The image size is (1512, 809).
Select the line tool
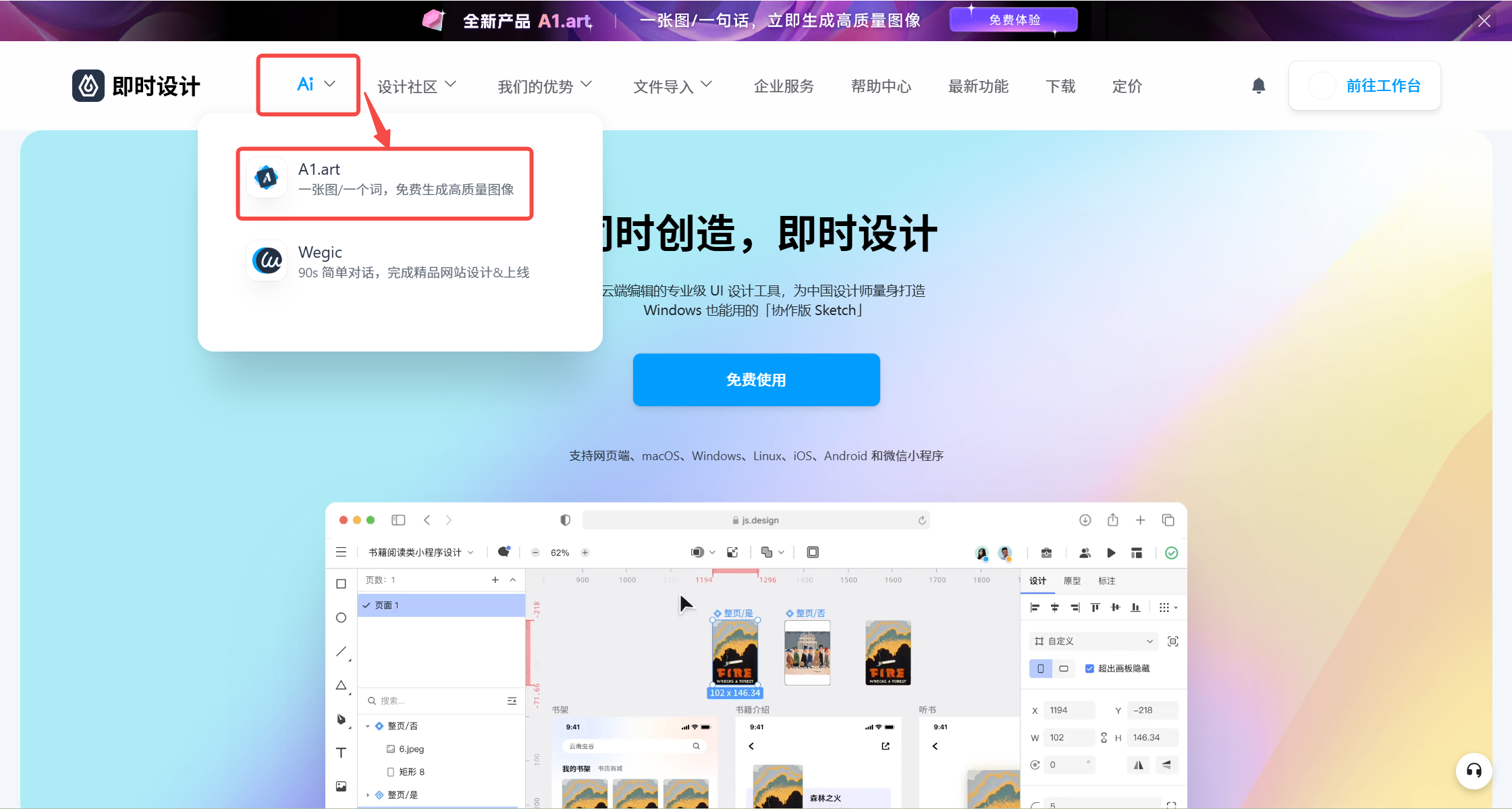click(x=342, y=651)
